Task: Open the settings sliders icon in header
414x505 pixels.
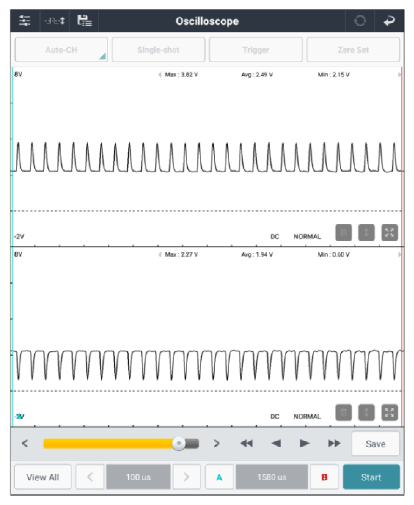Action: [25, 21]
